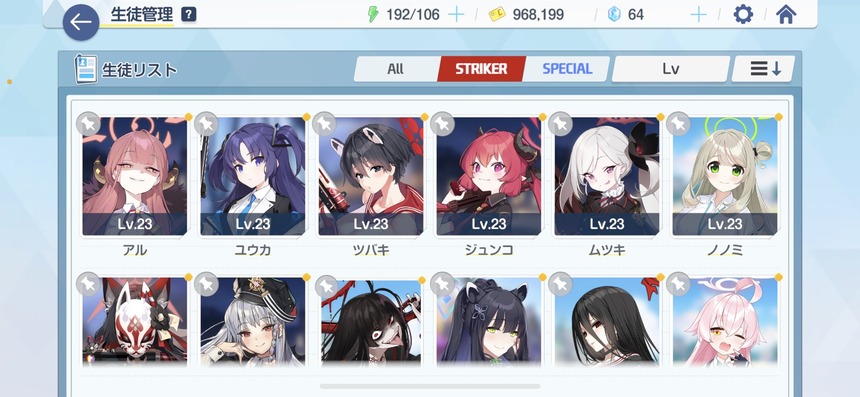Open student ジュンコ's portrait

click(489, 176)
